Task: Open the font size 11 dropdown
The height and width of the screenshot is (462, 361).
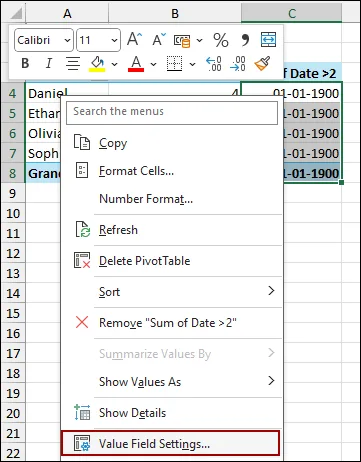Action: [x=114, y=40]
